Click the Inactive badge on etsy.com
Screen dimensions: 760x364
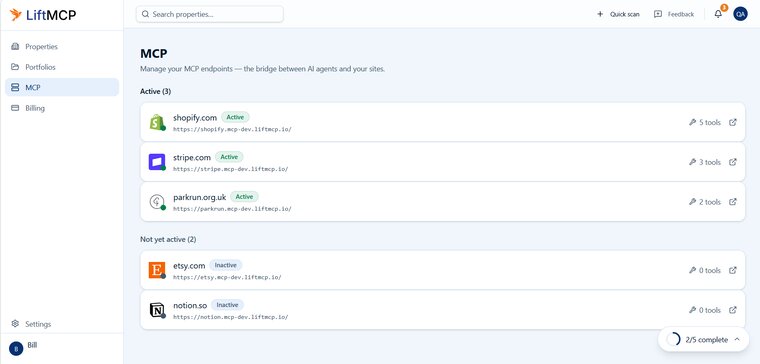point(226,265)
